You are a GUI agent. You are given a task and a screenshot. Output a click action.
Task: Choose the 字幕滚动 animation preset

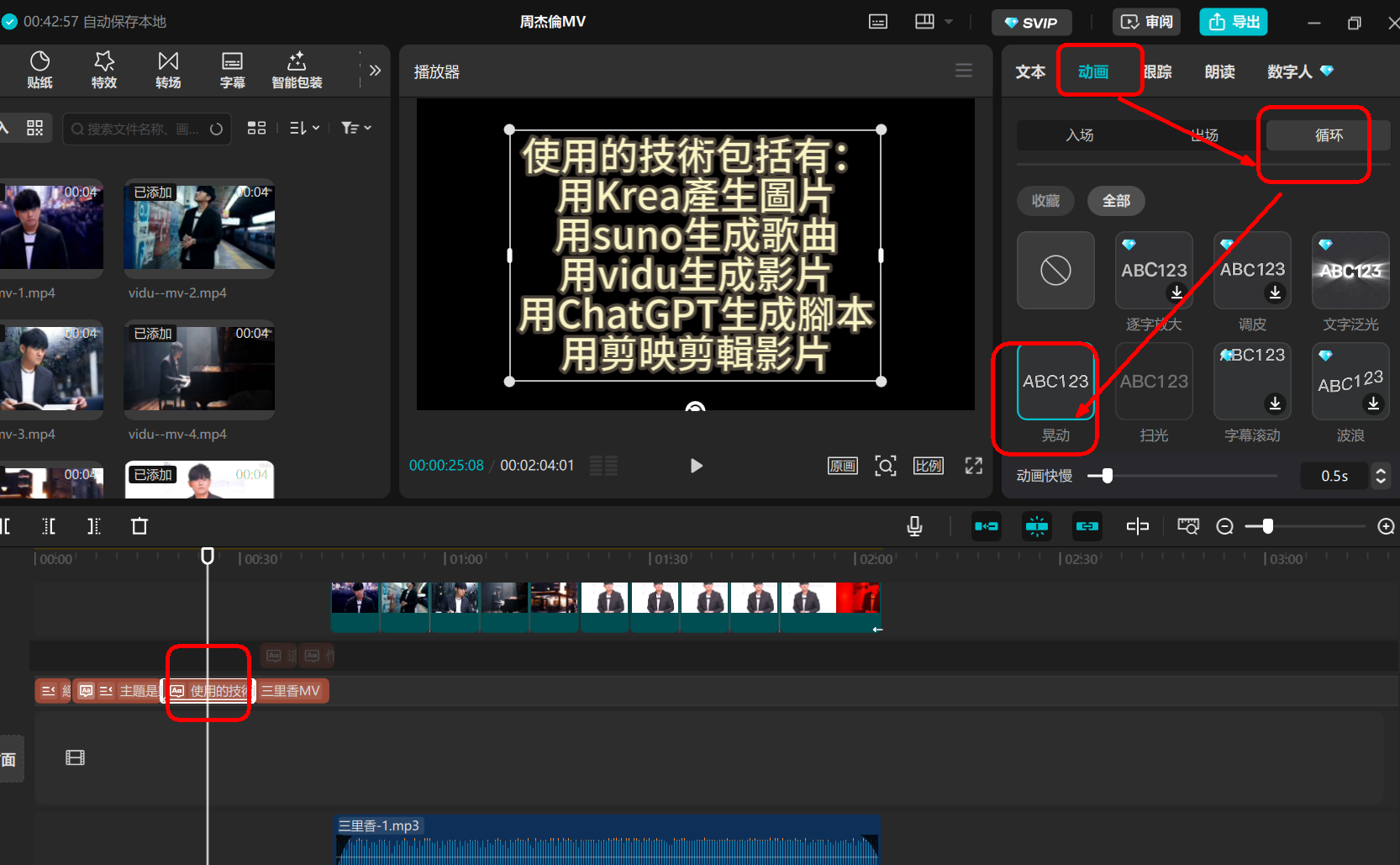click(x=1252, y=382)
